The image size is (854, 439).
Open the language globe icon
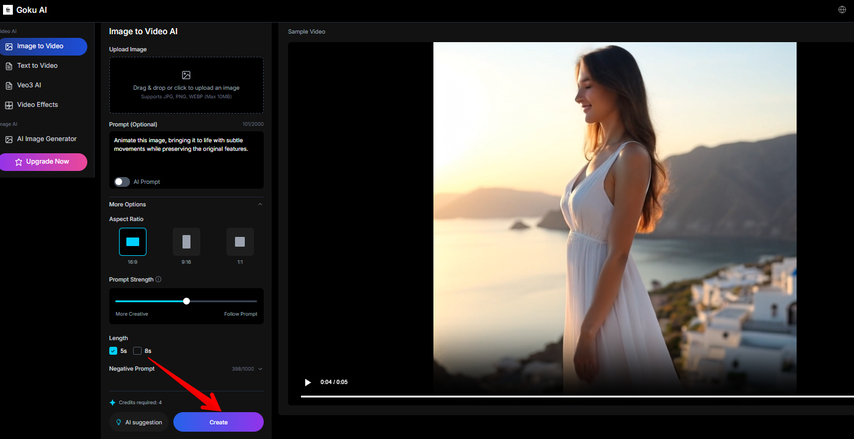coord(842,10)
